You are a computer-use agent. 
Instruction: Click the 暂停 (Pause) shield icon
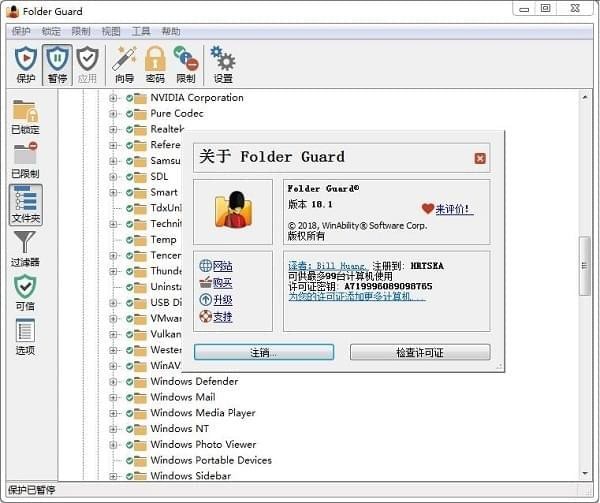(x=57, y=60)
